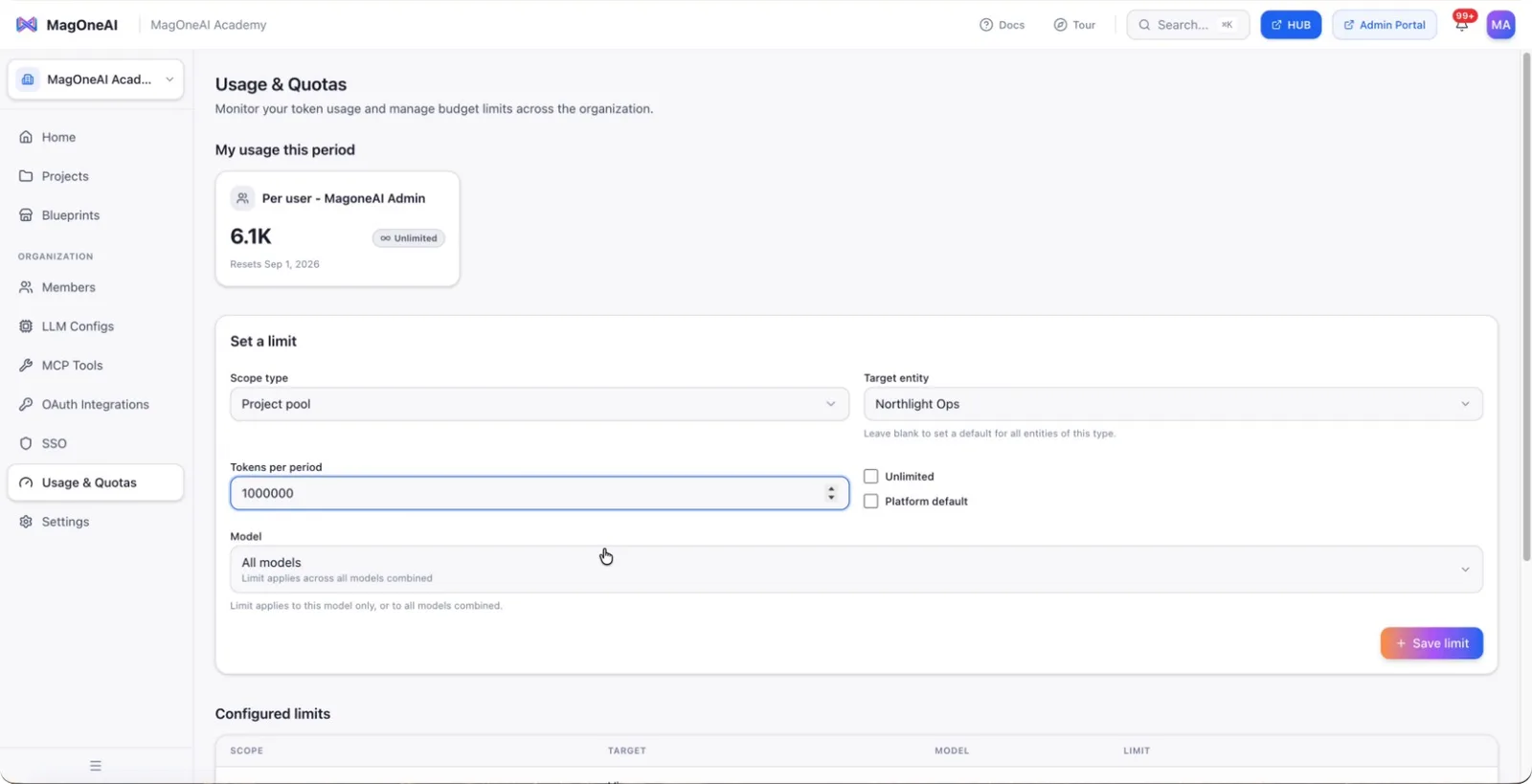Open the Scope type dropdown
Viewport: 1532px width, 784px height.
point(539,404)
